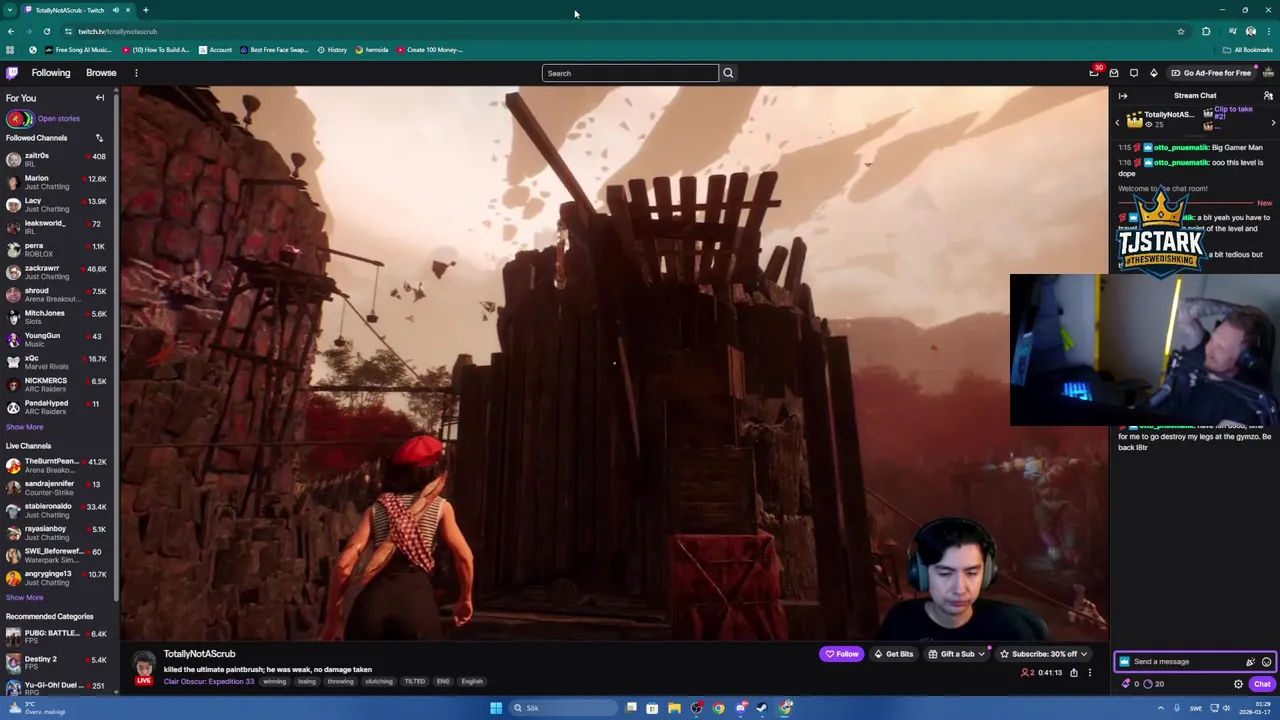Share the stream via share icon
The image size is (1280, 720).
(1074, 673)
